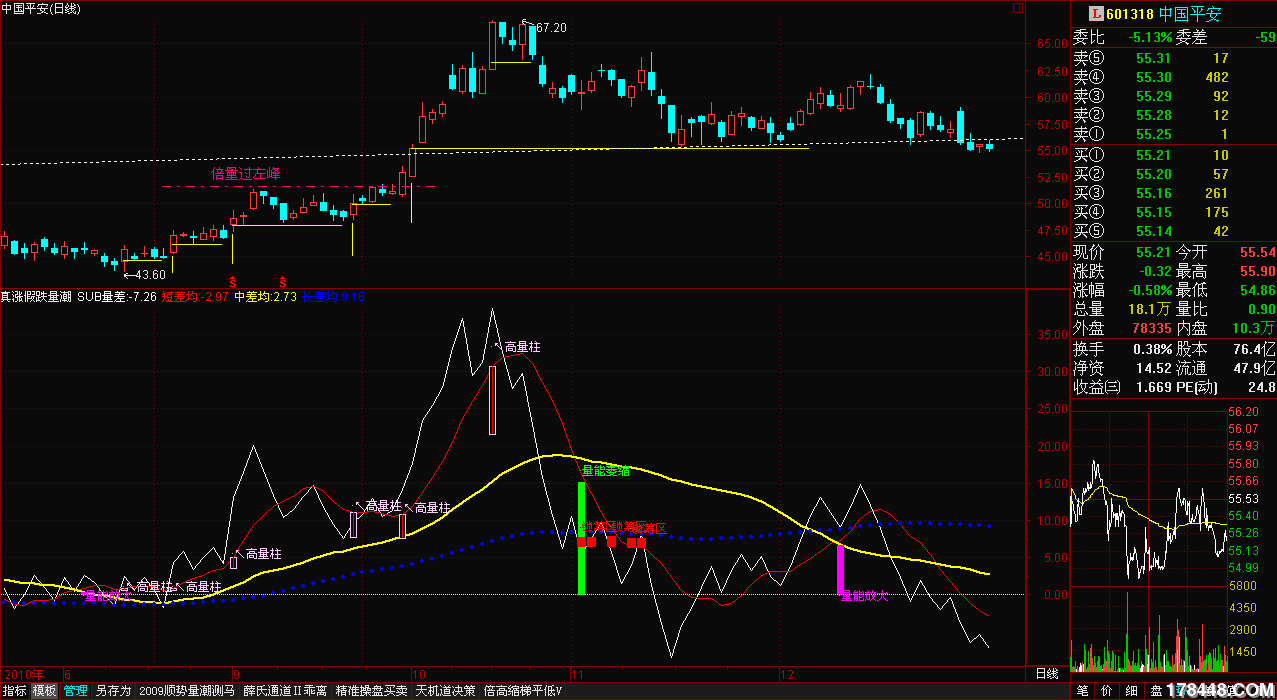Click the red L marker beside 601318
This screenshot has height=700, width=1277.
click(1095, 14)
